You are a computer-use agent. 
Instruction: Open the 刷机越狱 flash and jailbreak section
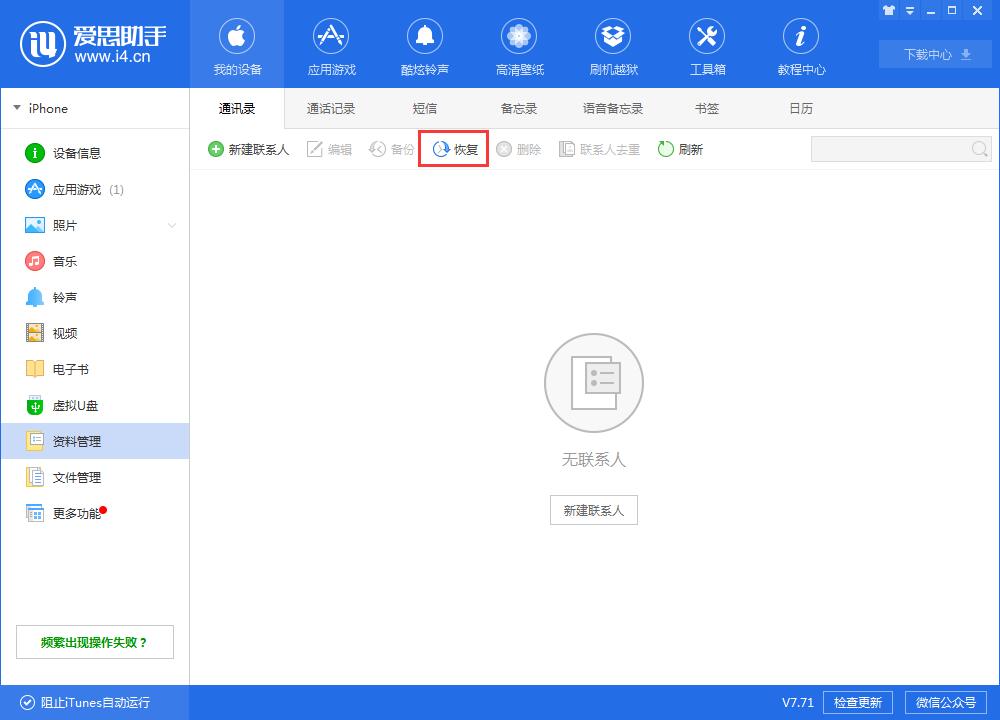click(x=613, y=45)
